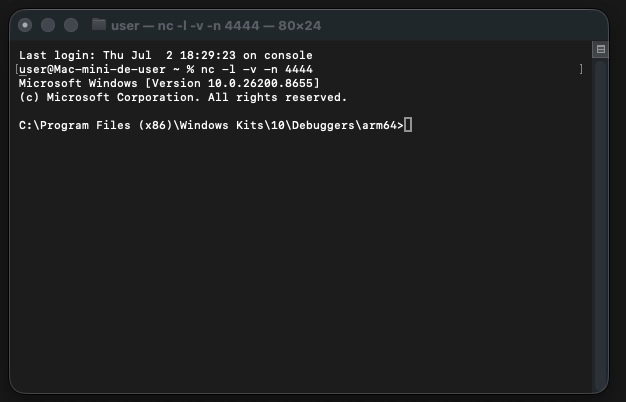Viewport: 626px width, 402px height.
Task: Click the split pane icon above scrollbar
Action: click(600, 50)
